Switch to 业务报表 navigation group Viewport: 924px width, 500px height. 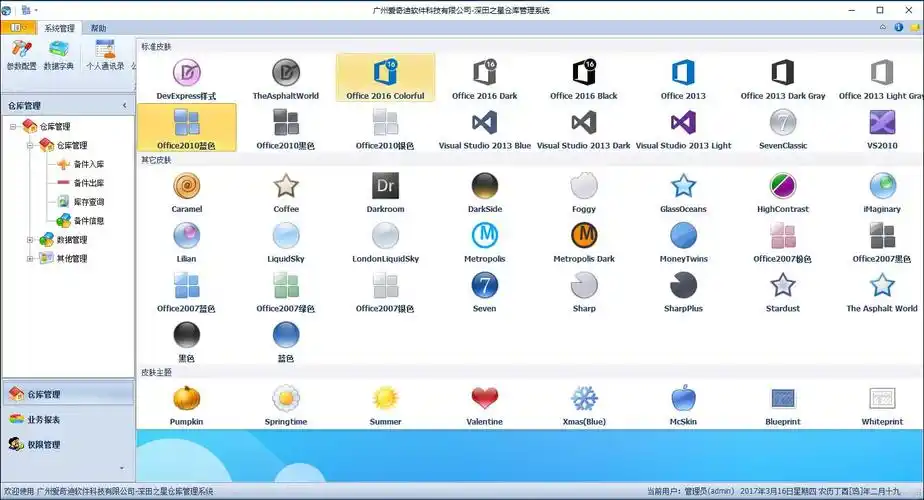(x=68, y=419)
